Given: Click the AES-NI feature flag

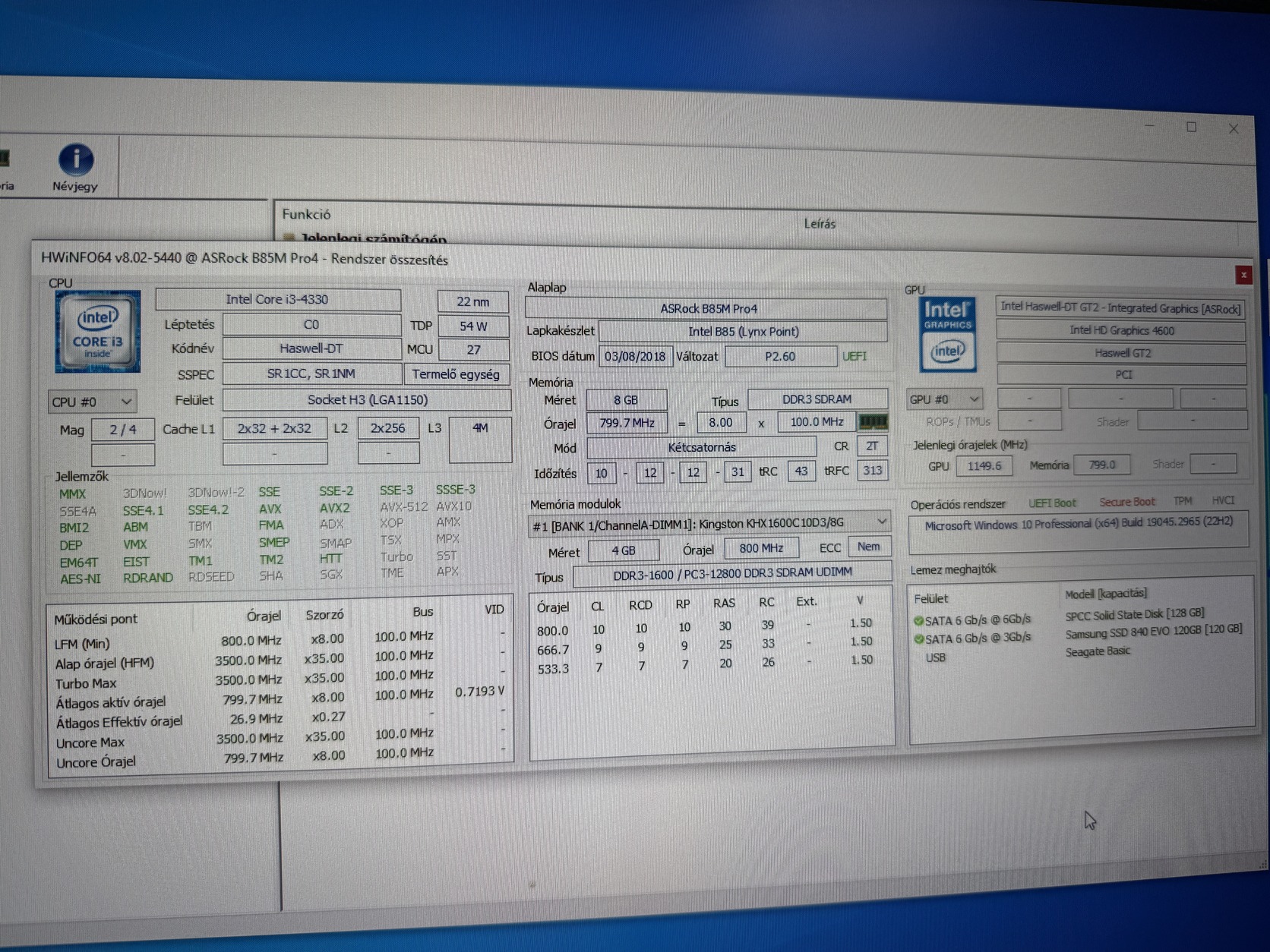Looking at the screenshot, I should tap(80, 579).
